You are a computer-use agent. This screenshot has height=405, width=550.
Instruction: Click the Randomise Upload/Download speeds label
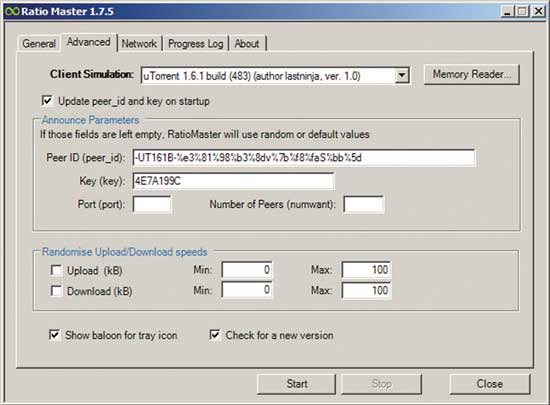coord(125,252)
